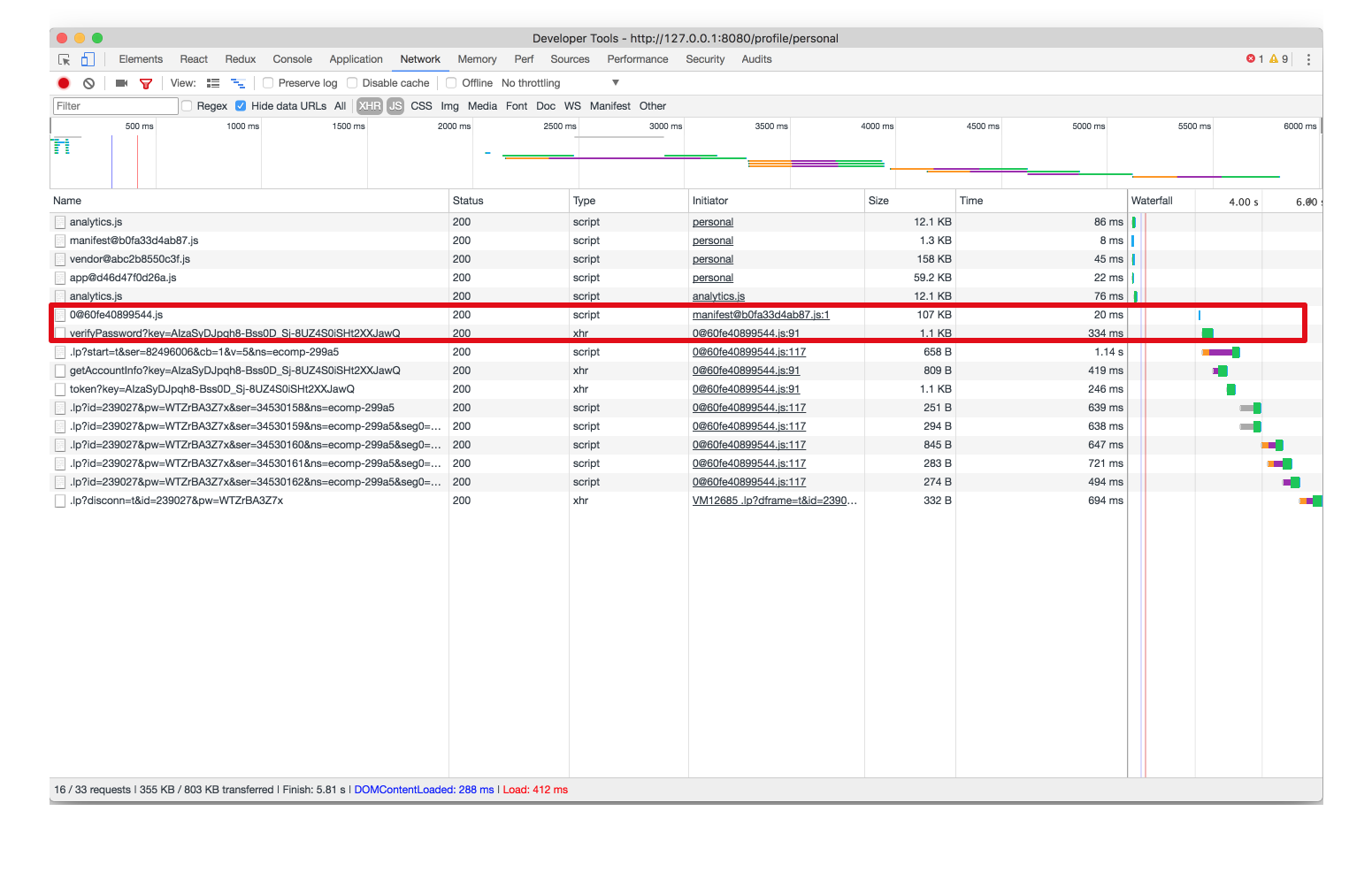The image size is (1372, 872).
Task: Filter requests by WS type
Action: pyautogui.click(x=572, y=106)
